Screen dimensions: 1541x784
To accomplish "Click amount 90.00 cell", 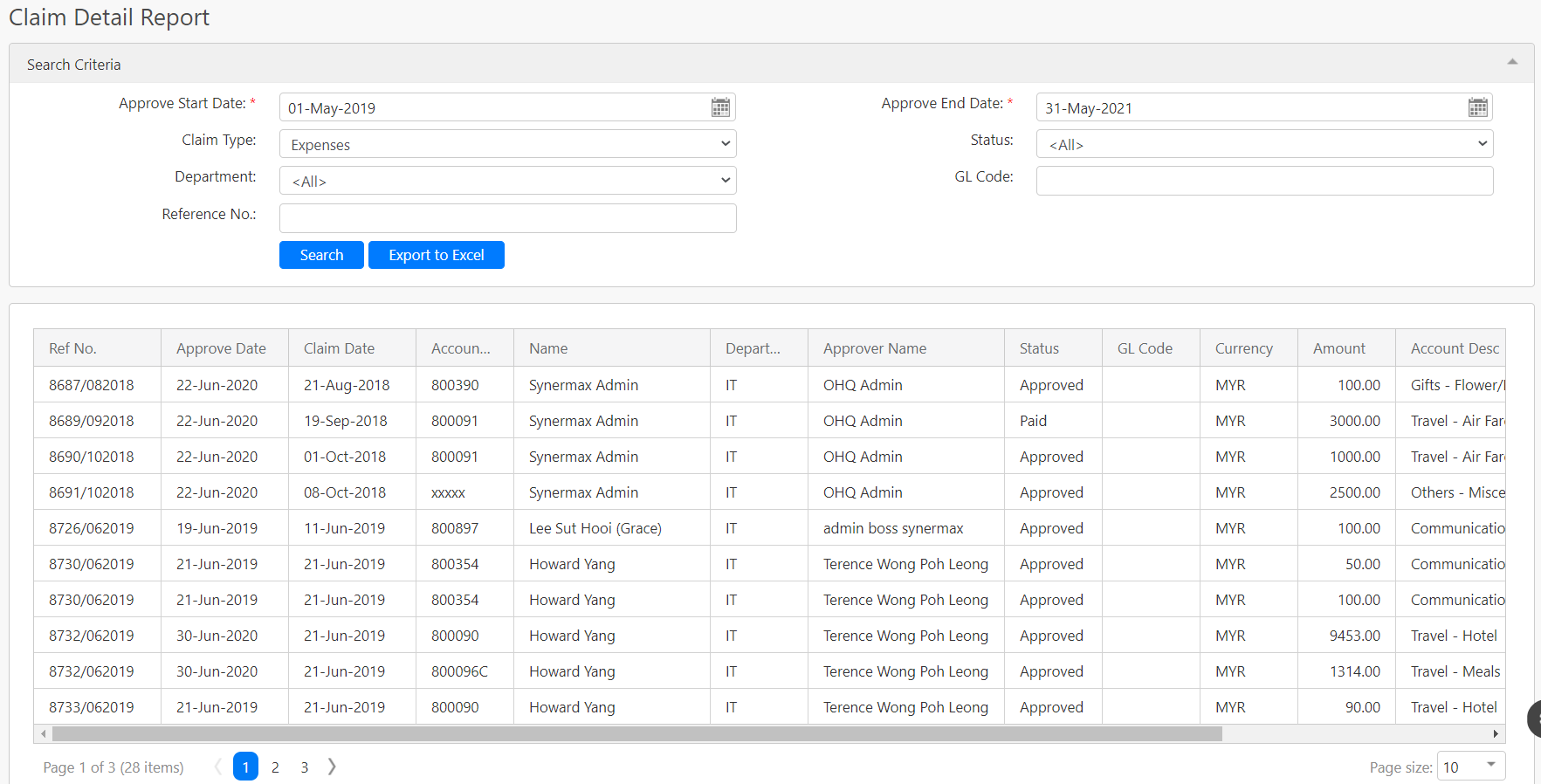I will tap(1346, 707).
